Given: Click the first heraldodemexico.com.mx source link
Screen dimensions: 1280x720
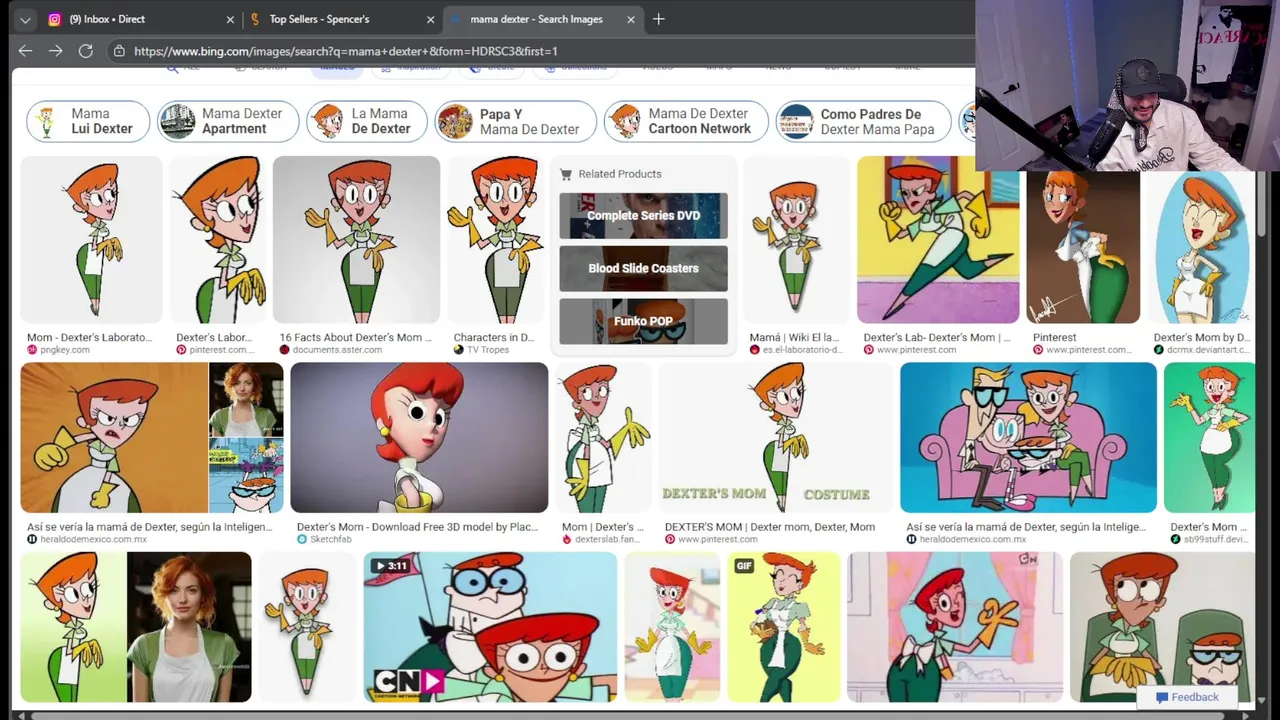Looking at the screenshot, I should (93, 539).
